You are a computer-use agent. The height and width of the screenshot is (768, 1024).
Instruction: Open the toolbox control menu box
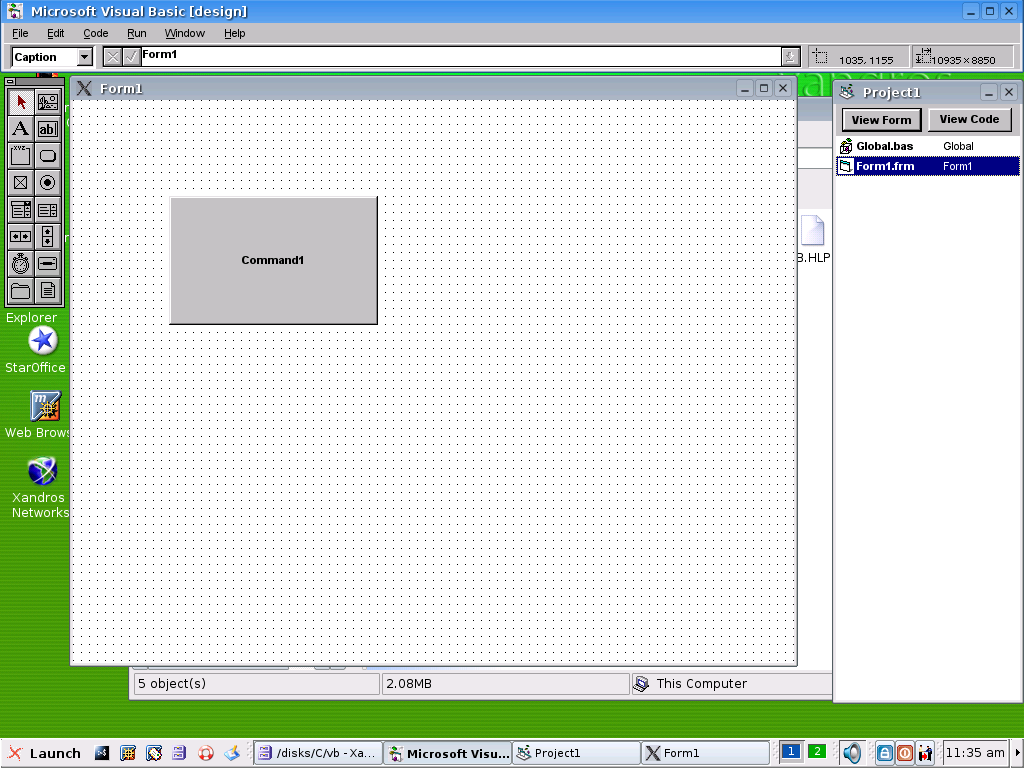(10, 82)
